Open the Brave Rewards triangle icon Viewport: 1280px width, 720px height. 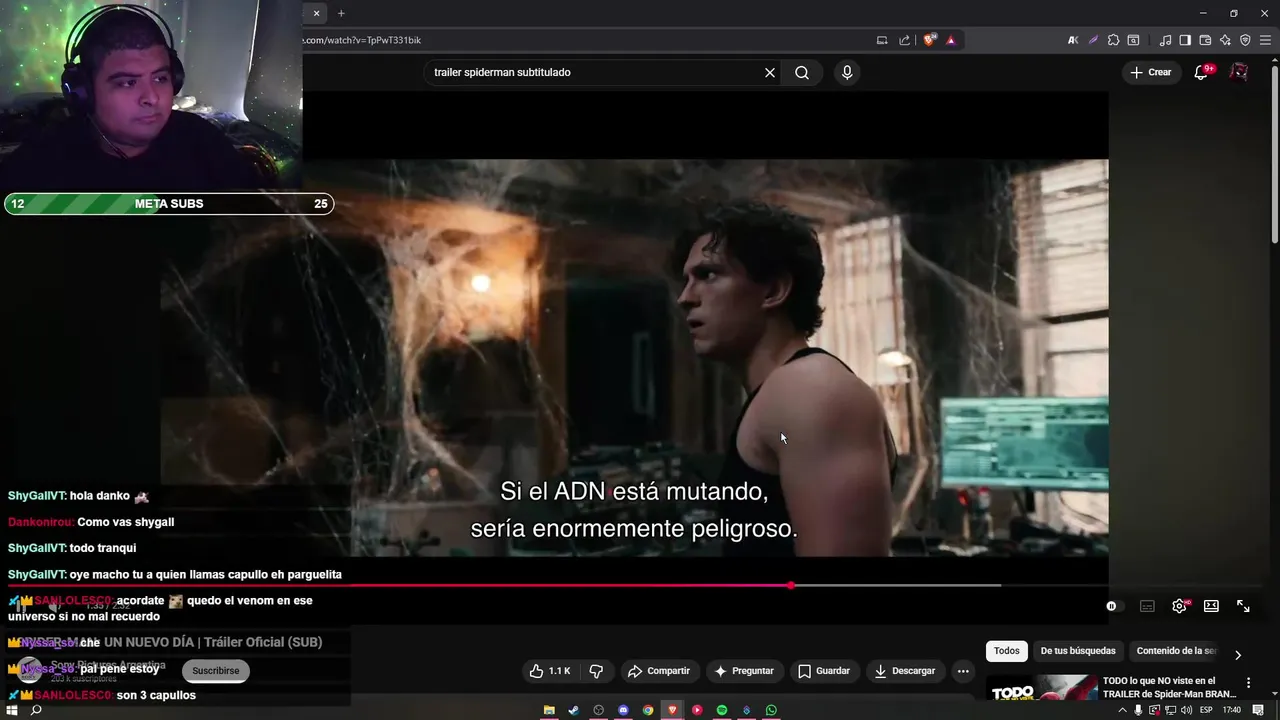(951, 40)
